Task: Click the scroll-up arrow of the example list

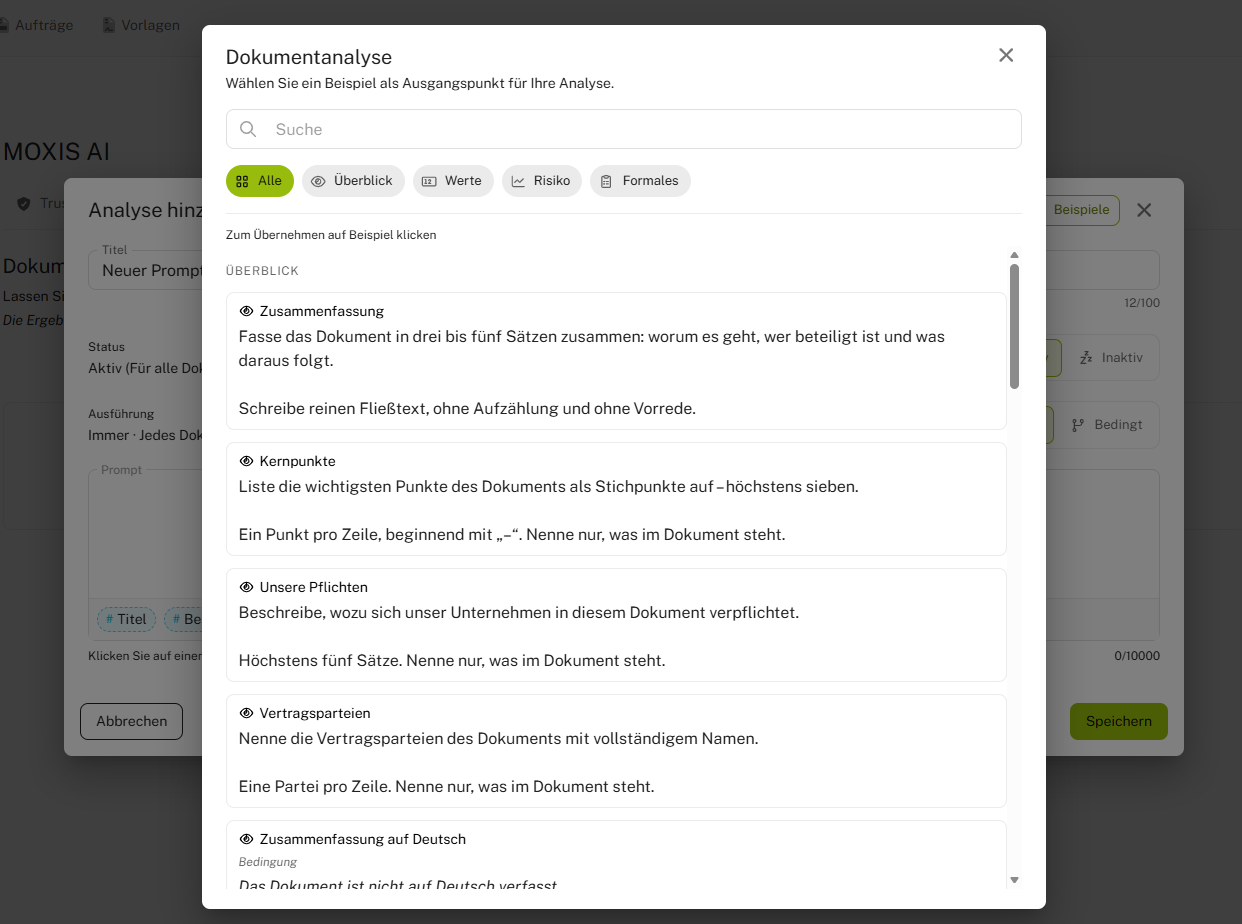Action: coord(1014,255)
